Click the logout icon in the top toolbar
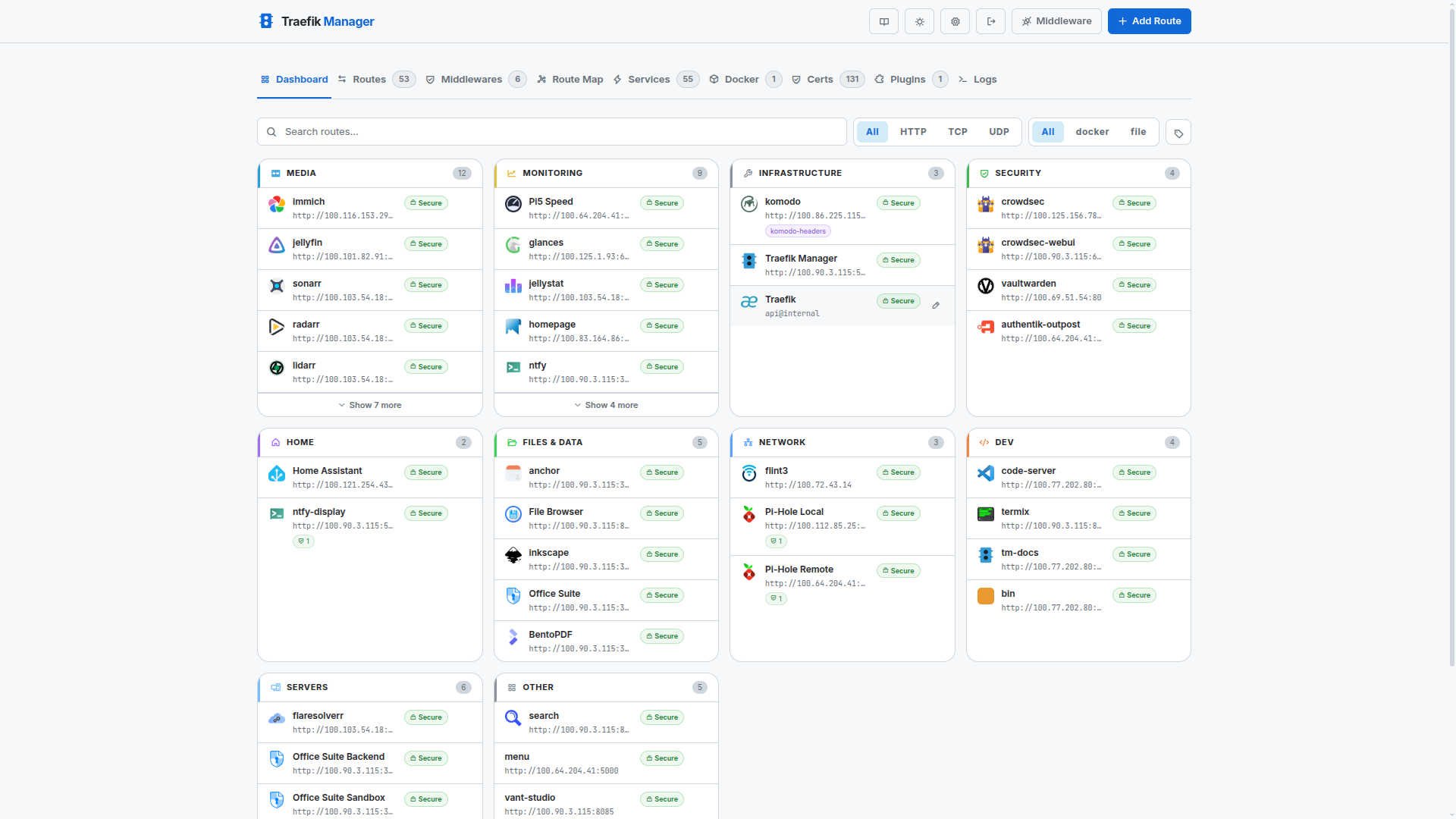This screenshot has width=1456, height=819. [x=990, y=21]
